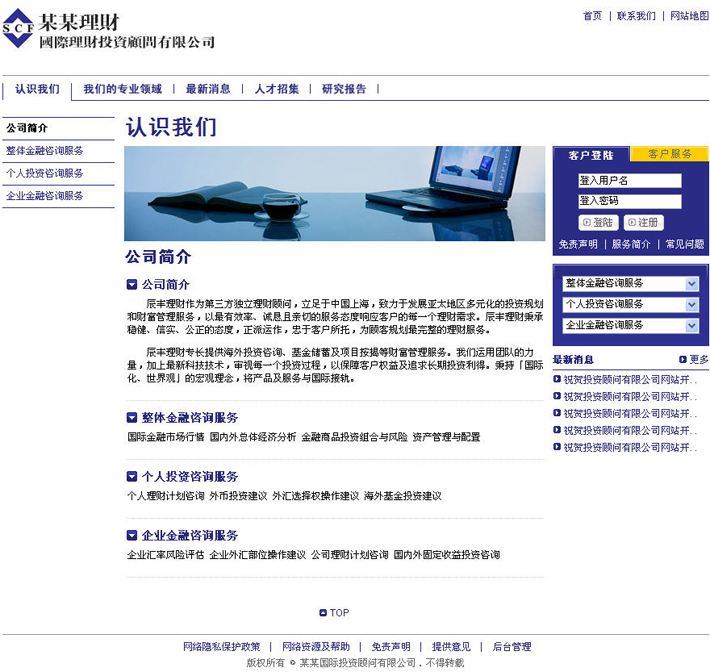The height and width of the screenshot is (672, 710).
Task: Open 提供意见 footer link
Action: click(451, 647)
